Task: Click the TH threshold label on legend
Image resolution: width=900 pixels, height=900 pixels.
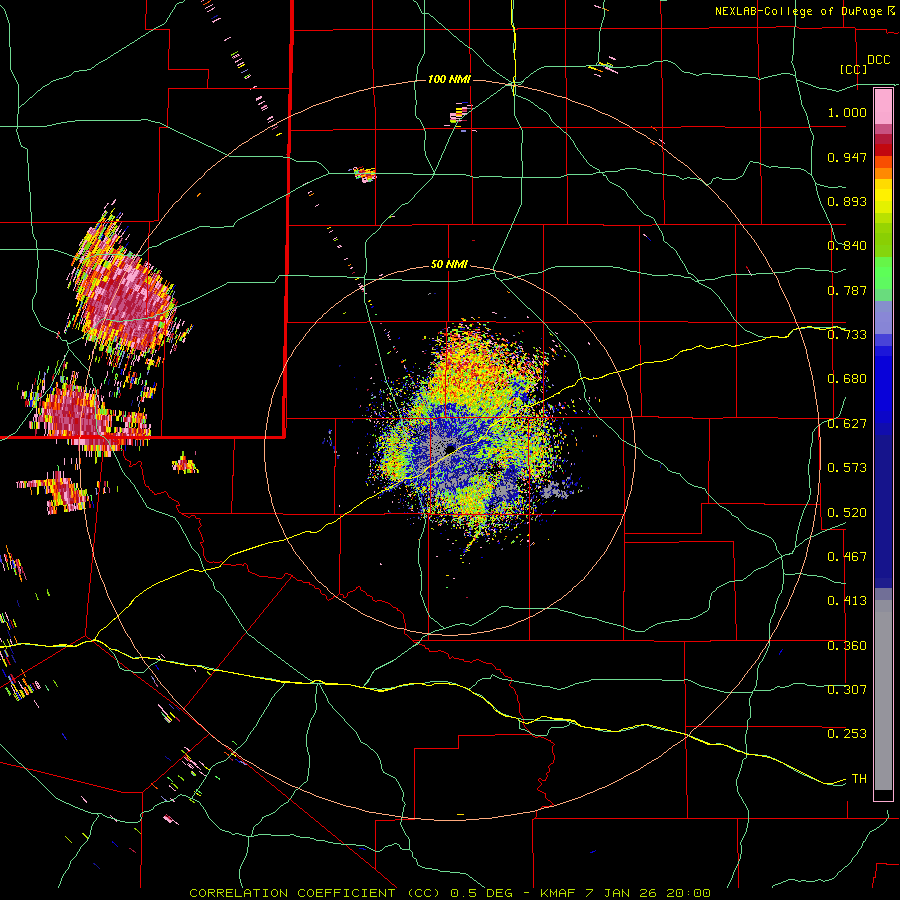Action: [x=859, y=779]
